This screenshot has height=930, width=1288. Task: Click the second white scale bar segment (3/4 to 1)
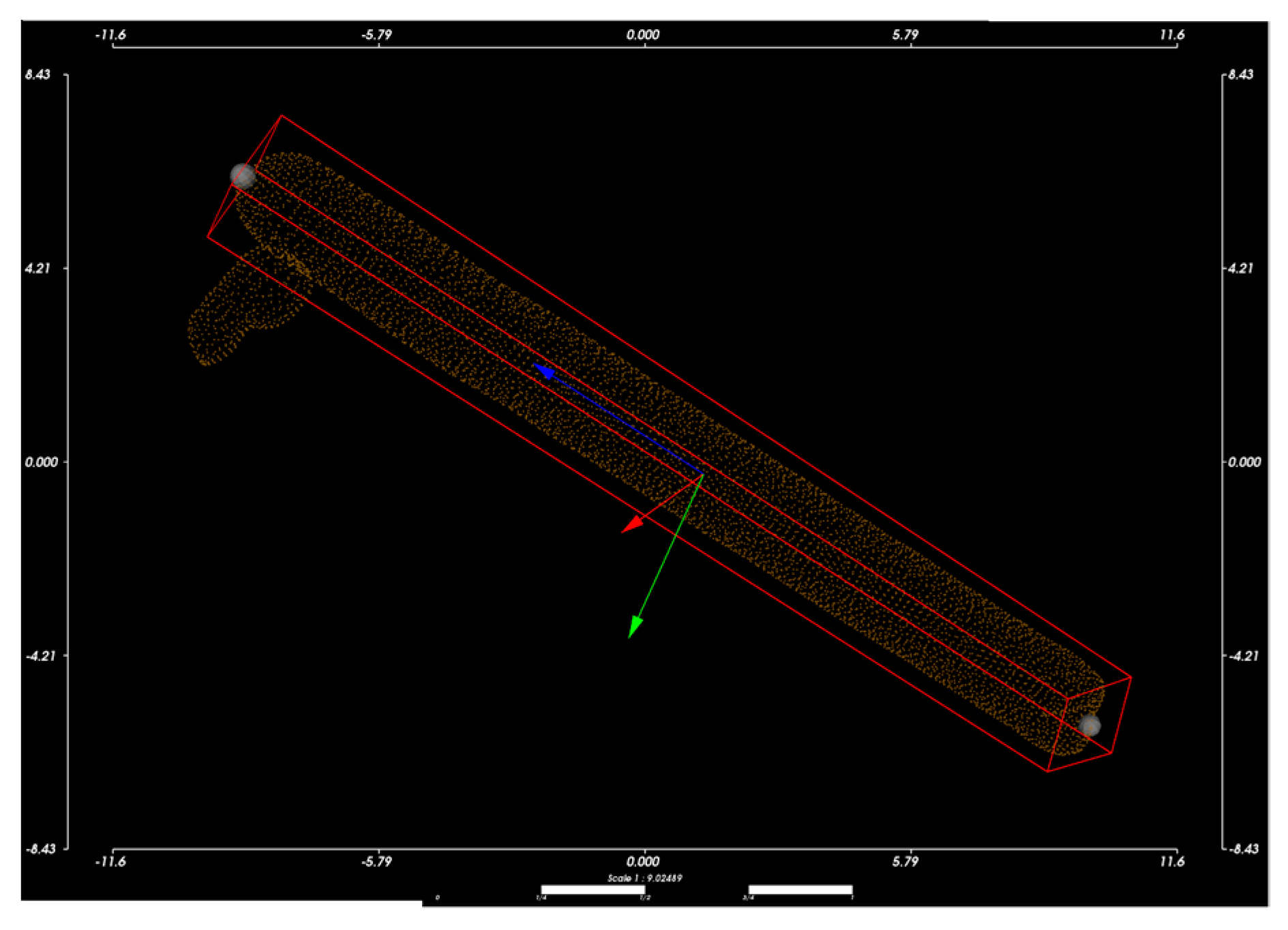[x=800, y=889]
